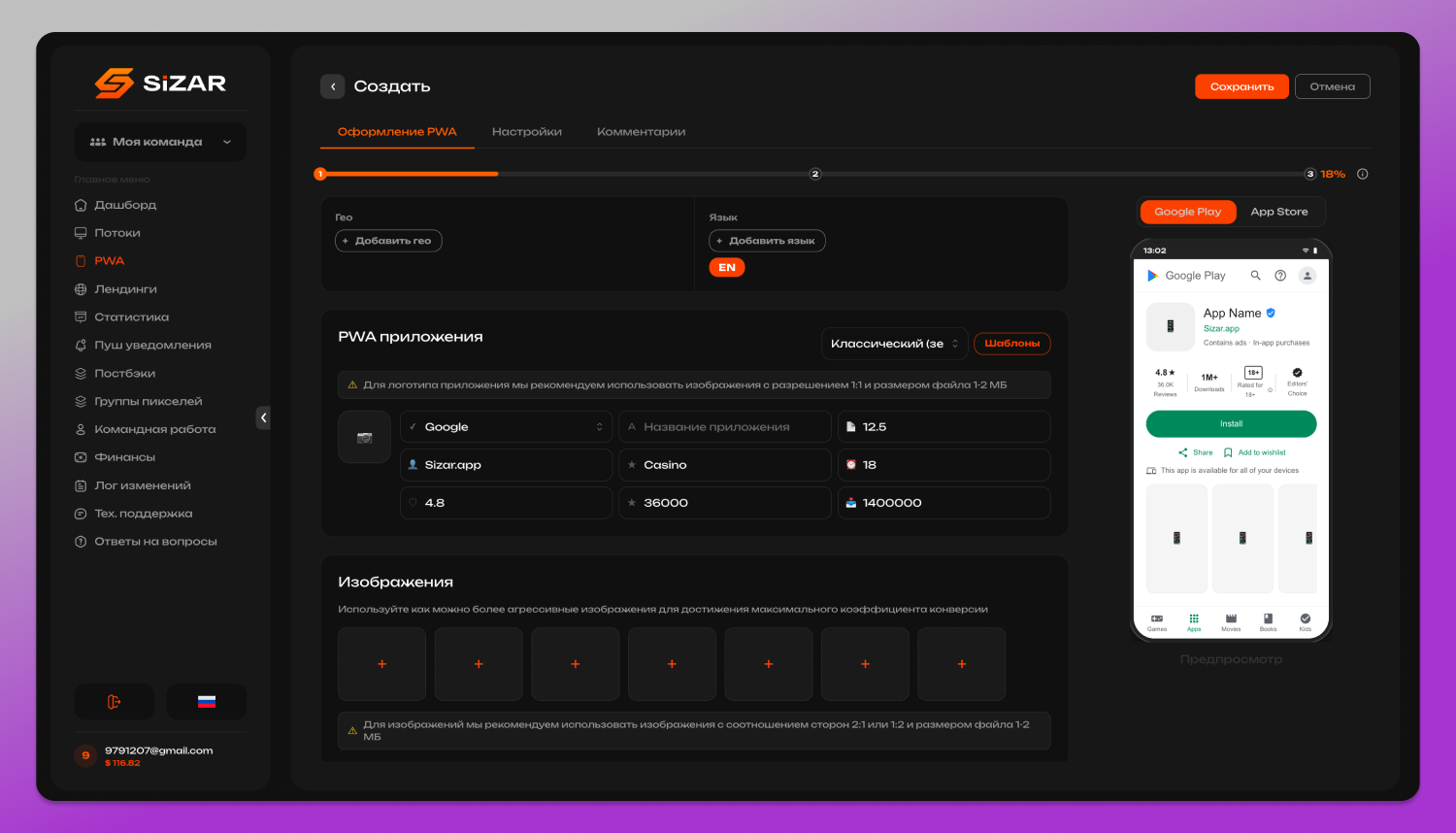Image resolution: width=1456 pixels, height=833 pixels.
Task: Click the app logo upload placeholder
Action: tap(365, 437)
